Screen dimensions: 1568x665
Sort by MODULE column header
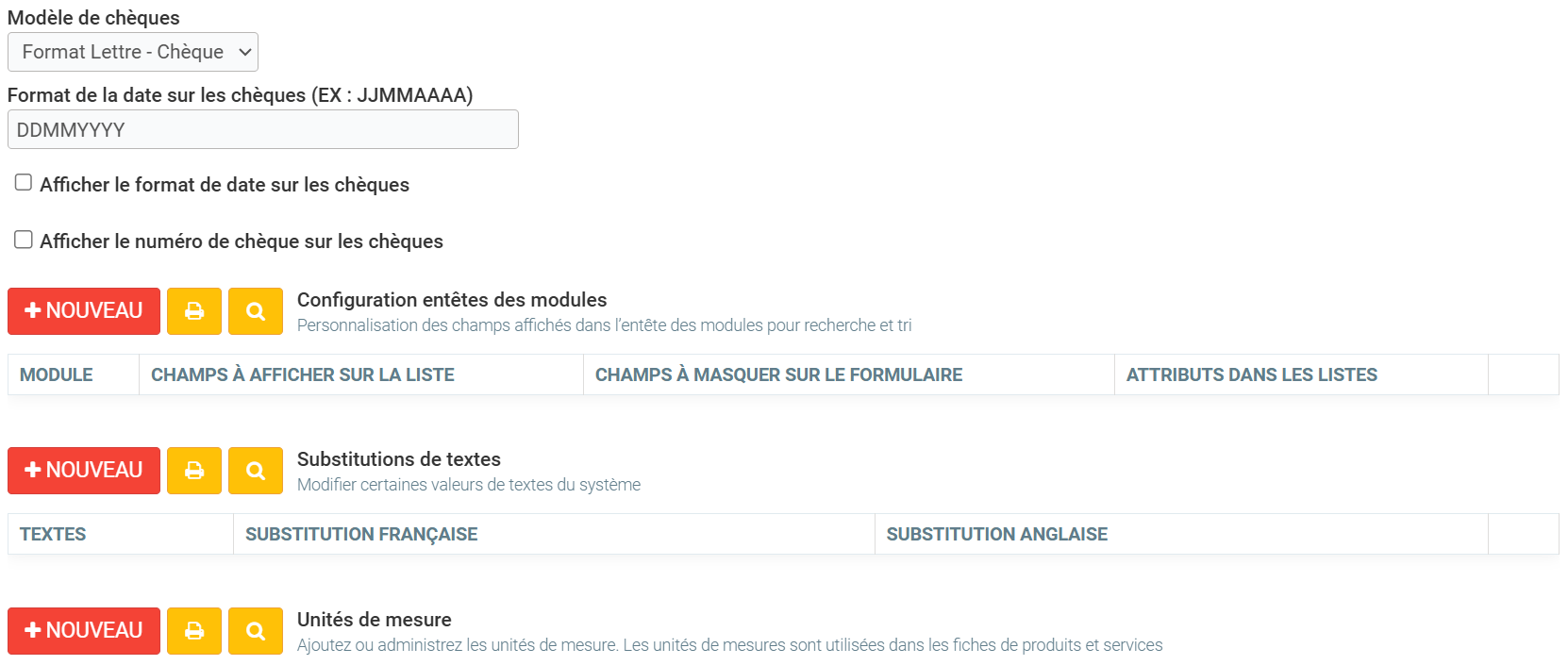57,375
